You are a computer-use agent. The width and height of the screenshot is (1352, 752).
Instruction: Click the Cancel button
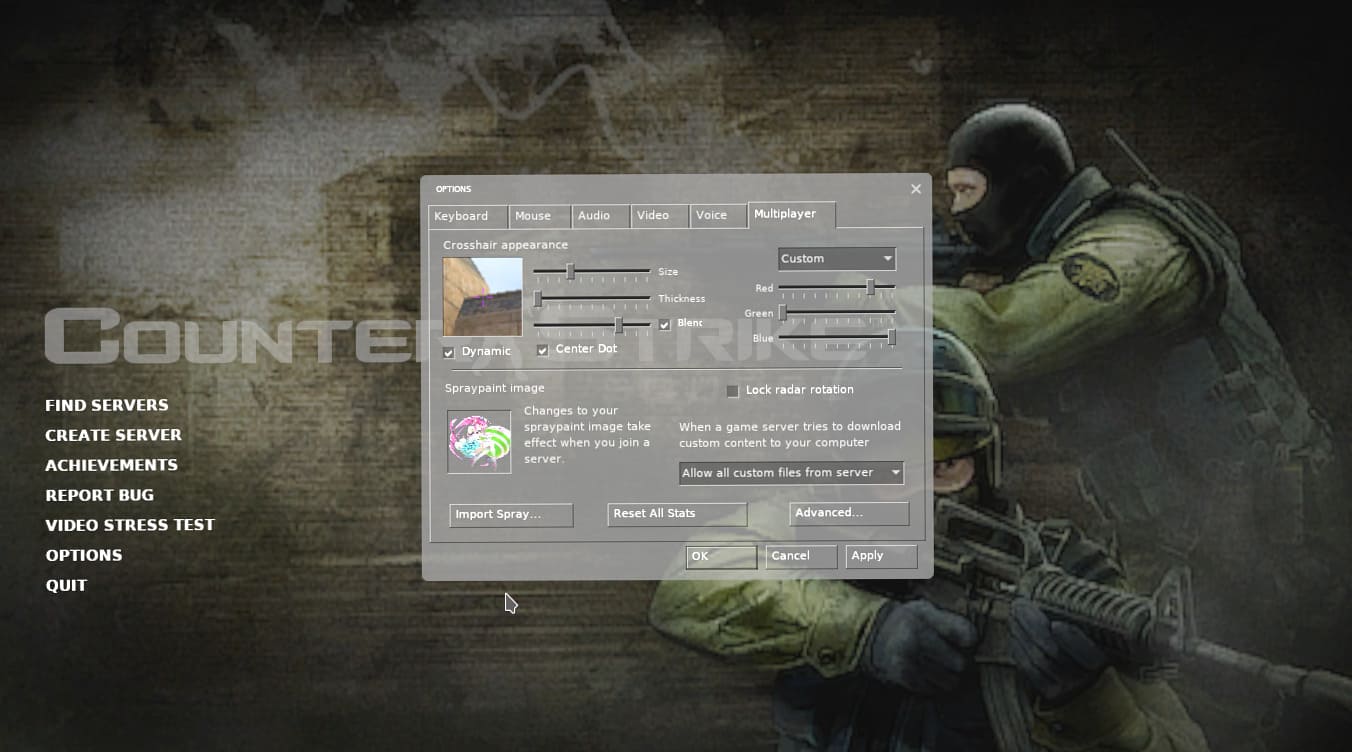[x=801, y=556]
